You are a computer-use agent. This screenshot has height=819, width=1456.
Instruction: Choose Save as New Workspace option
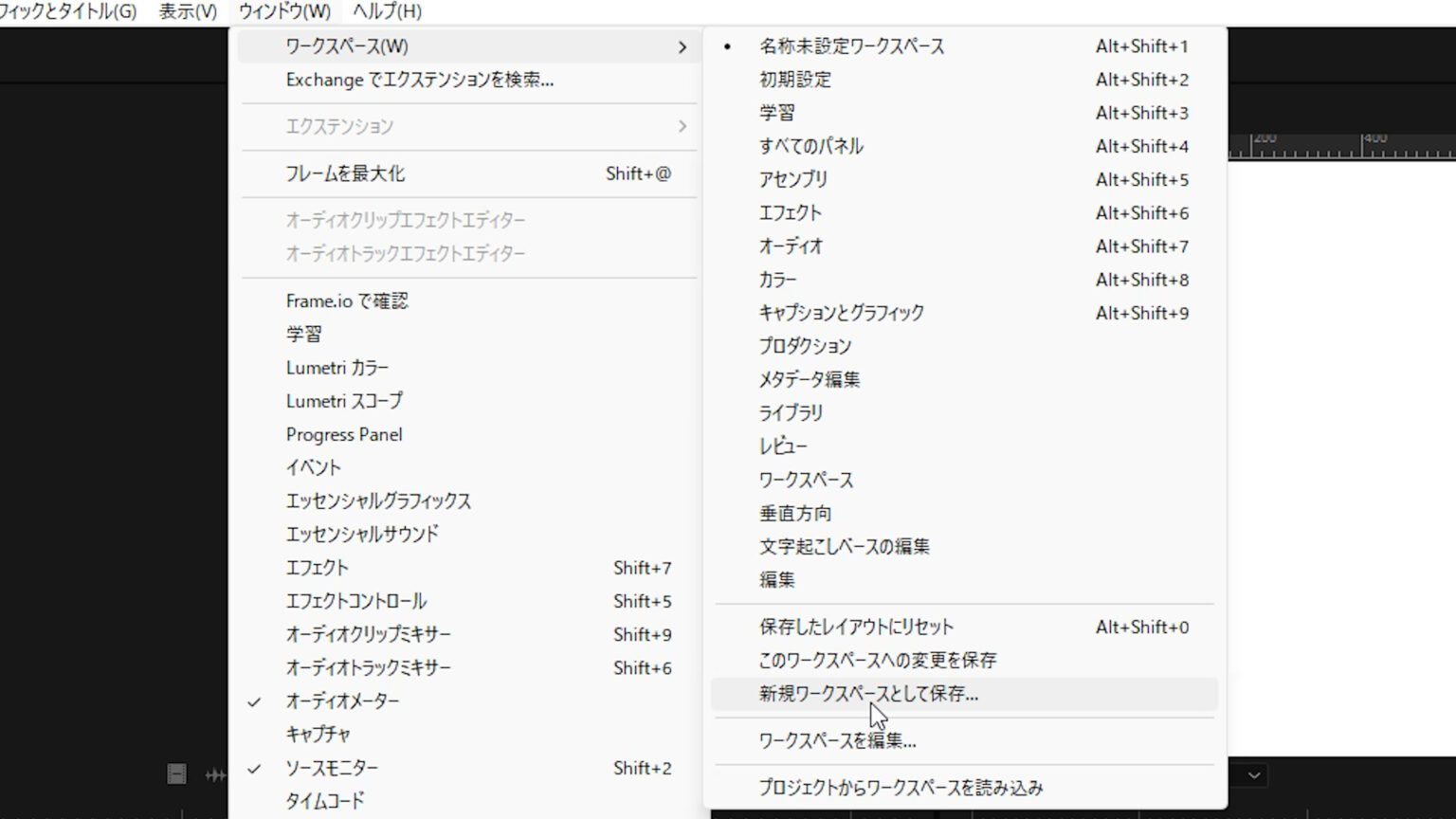tap(868, 694)
